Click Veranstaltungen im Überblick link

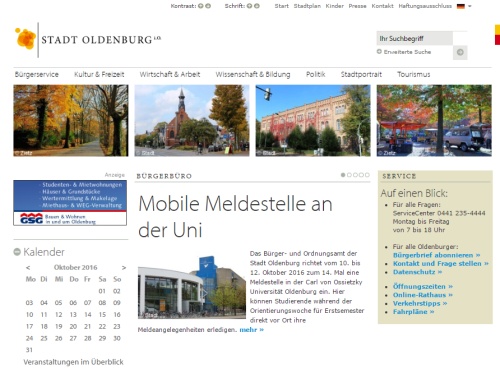[x=73, y=362]
